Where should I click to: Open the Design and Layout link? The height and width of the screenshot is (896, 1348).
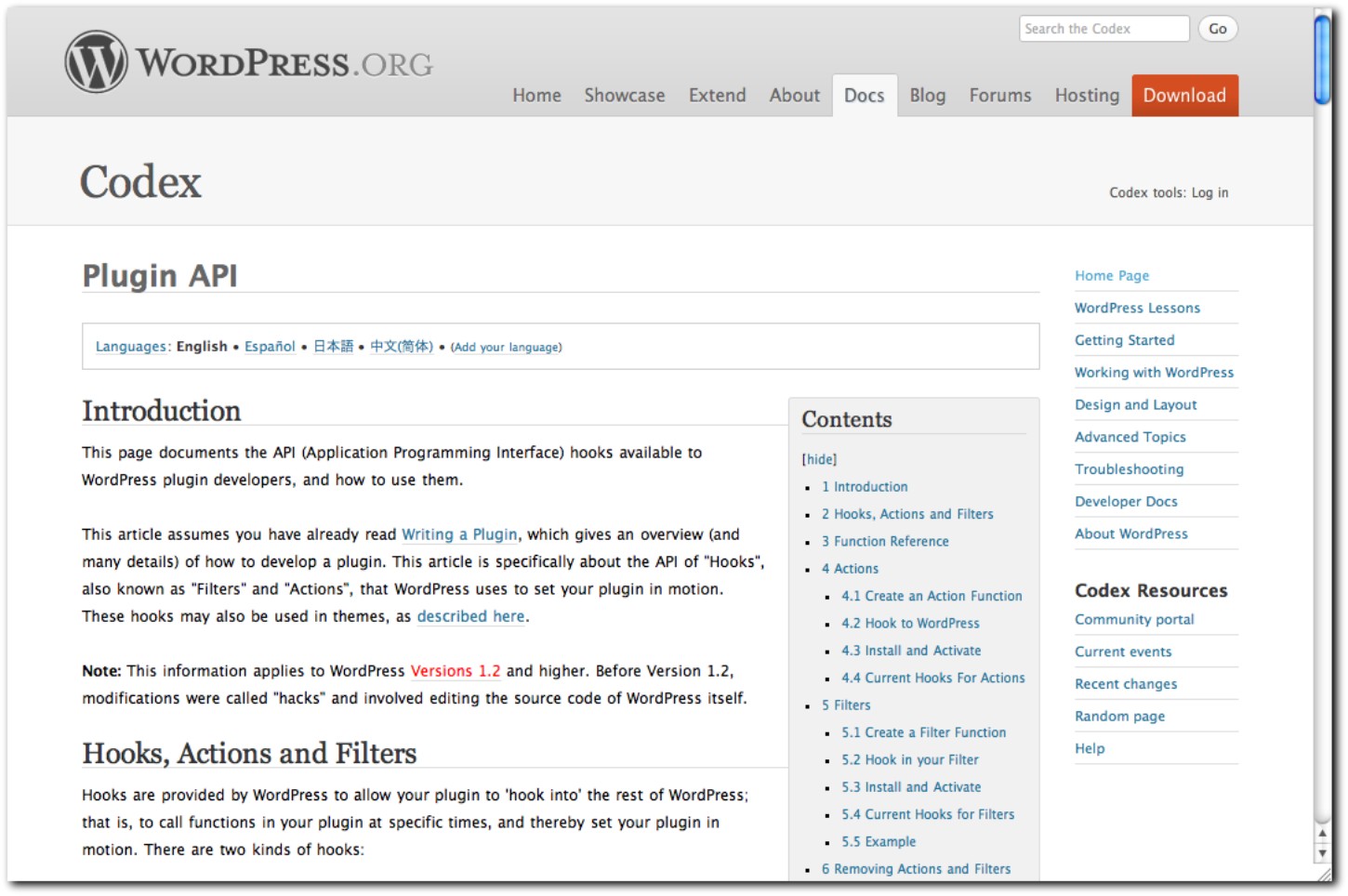click(1135, 405)
